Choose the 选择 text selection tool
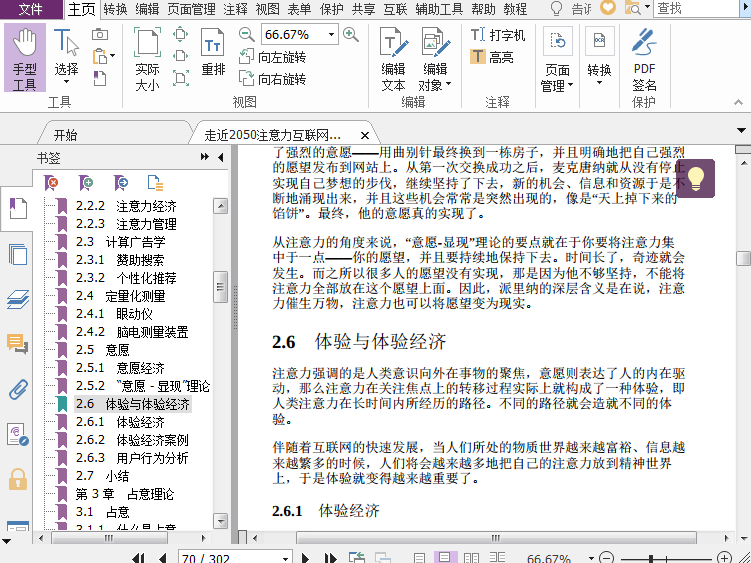 coord(66,57)
